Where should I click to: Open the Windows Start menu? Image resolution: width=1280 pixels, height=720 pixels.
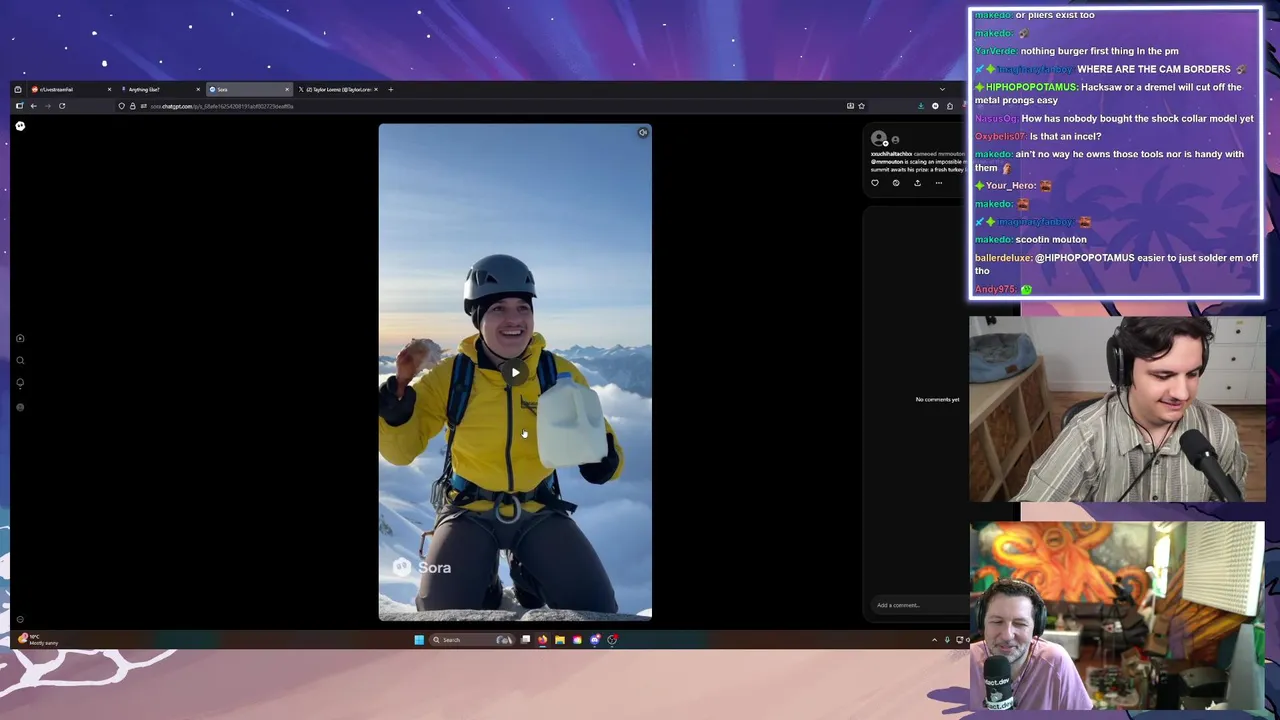pyautogui.click(x=419, y=640)
